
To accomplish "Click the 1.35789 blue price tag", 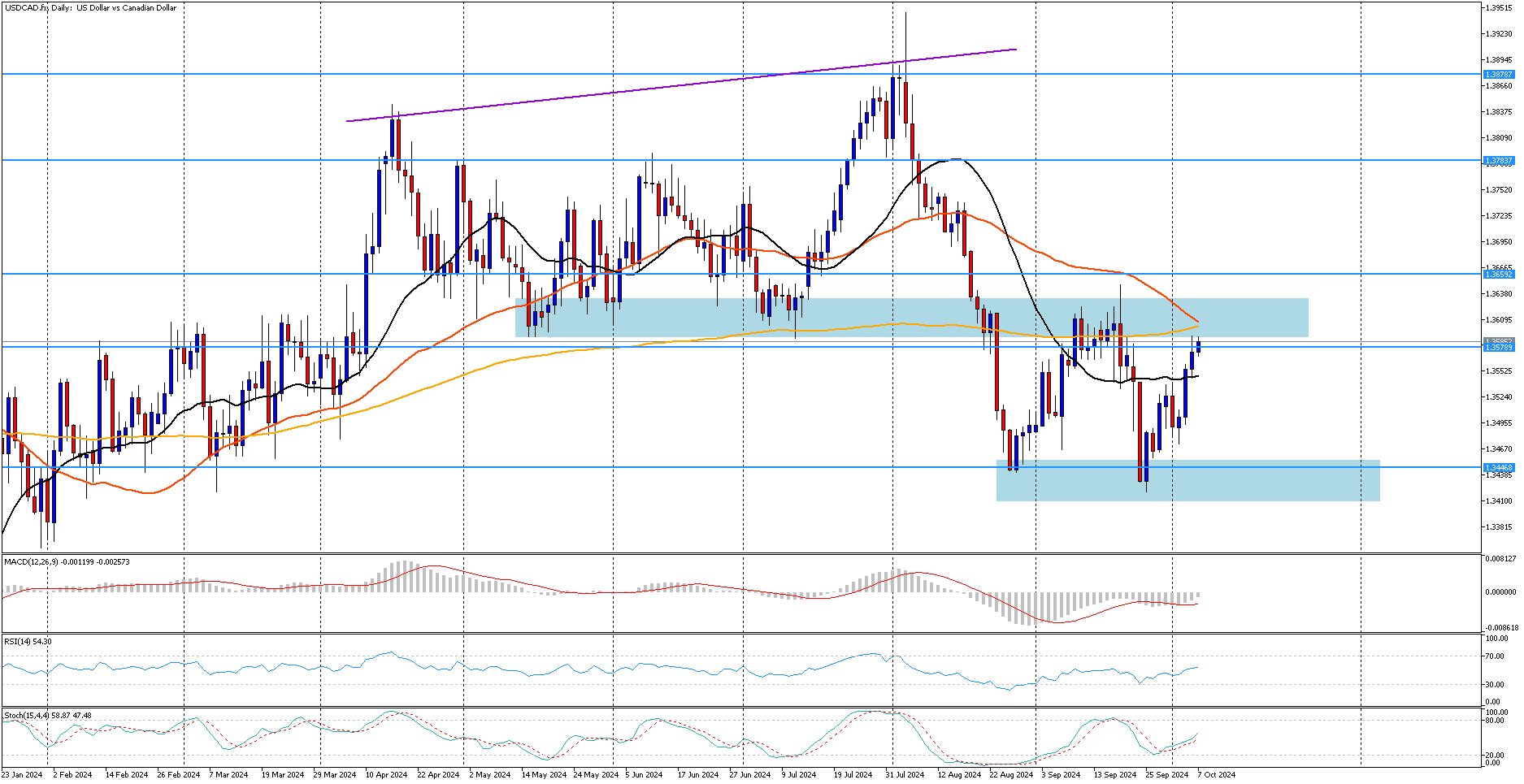I will coord(1499,348).
